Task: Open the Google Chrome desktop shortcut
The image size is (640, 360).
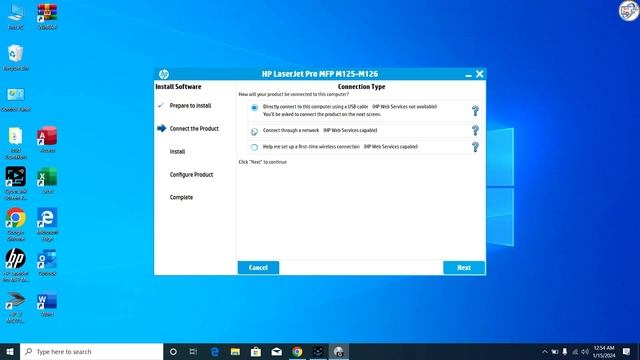Action: point(16,224)
